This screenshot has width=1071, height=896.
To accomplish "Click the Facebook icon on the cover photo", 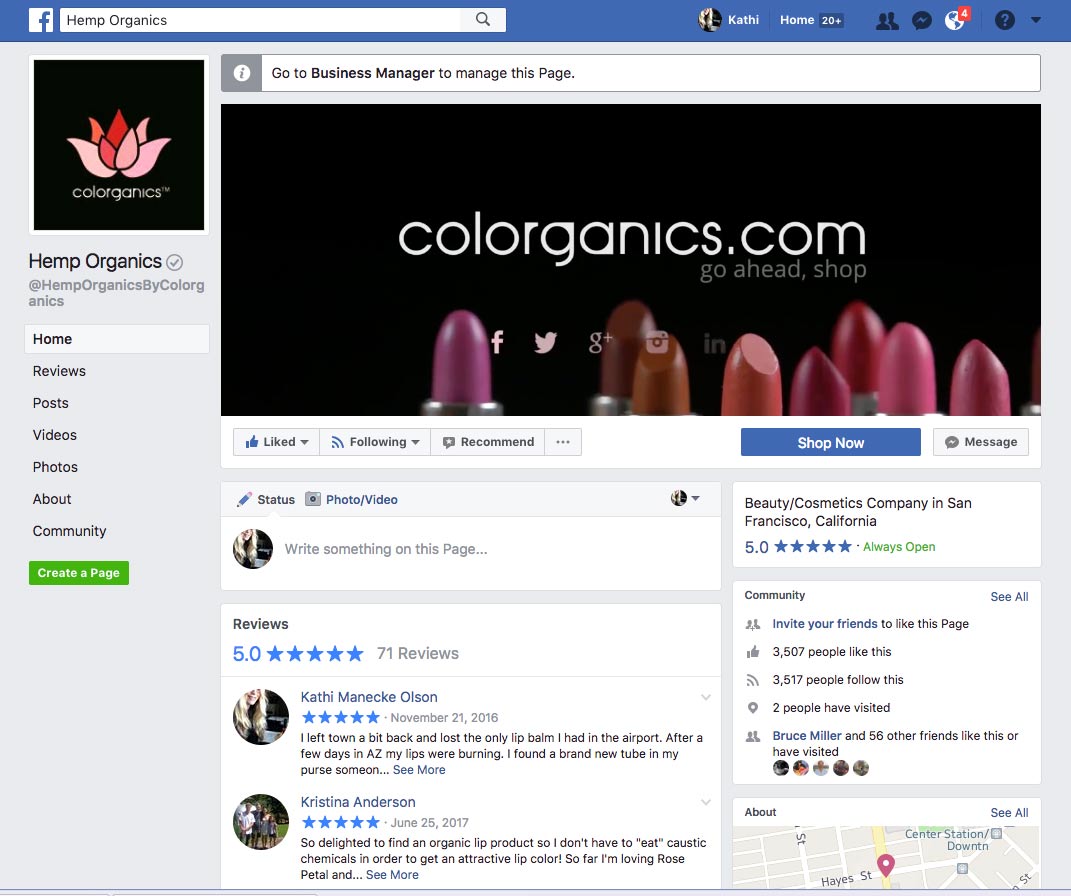I will point(497,341).
